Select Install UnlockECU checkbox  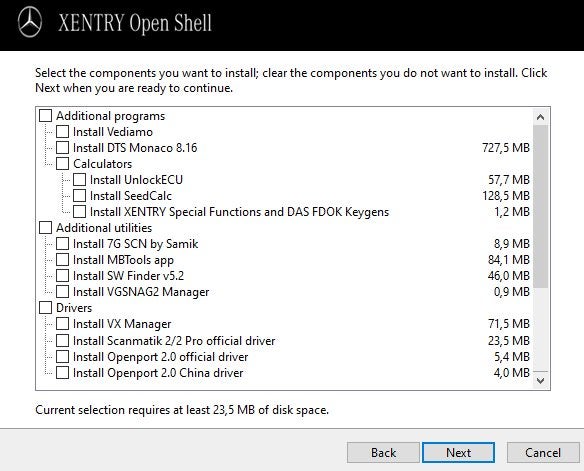click(79, 180)
